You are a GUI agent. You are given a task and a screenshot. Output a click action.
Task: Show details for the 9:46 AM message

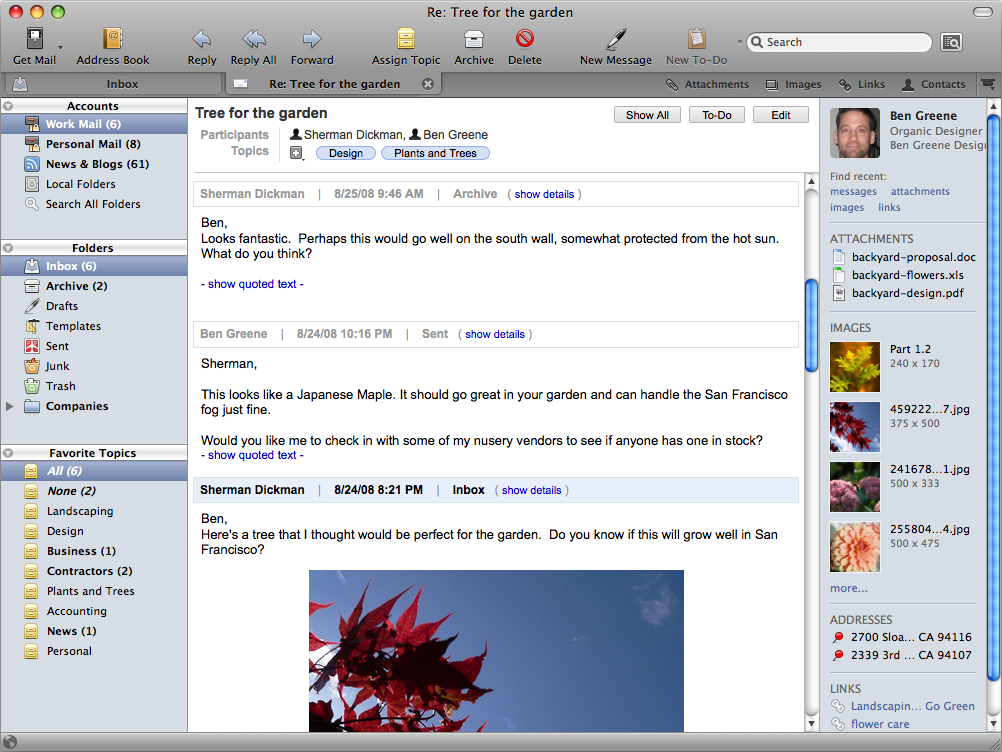click(544, 194)
